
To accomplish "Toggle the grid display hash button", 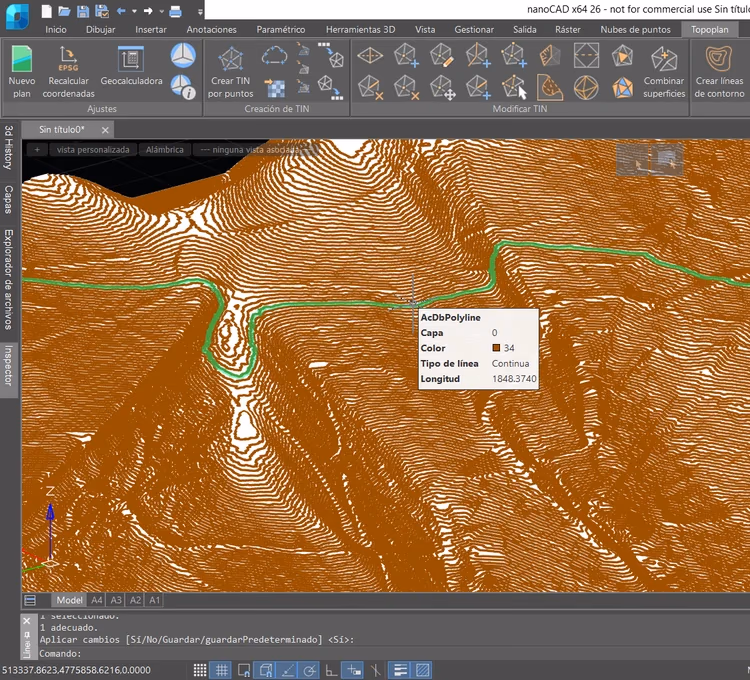I will (221, 670).
